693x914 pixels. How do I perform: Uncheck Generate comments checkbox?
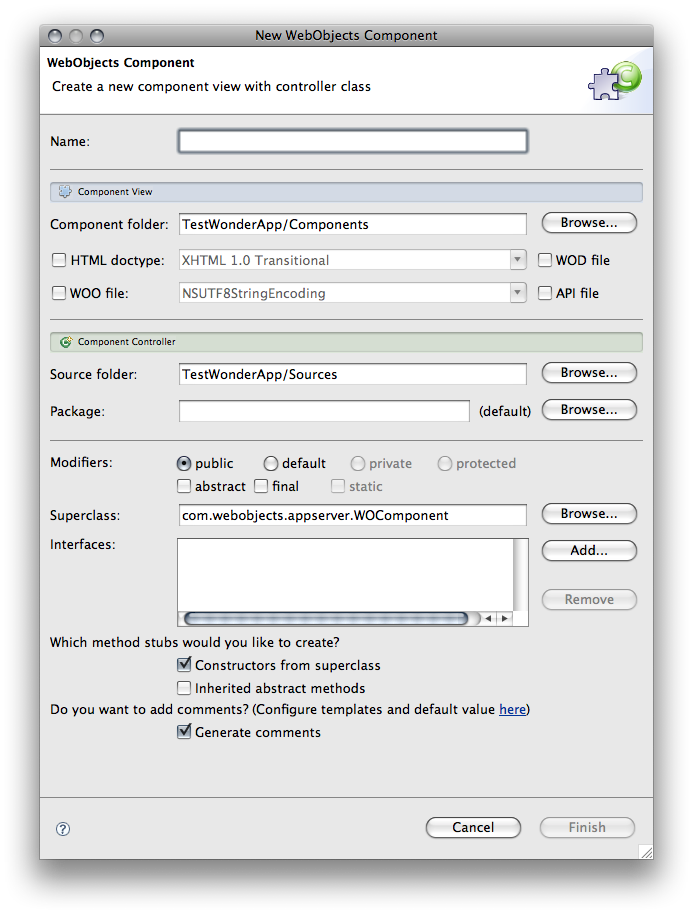click(x=184, y=732)
